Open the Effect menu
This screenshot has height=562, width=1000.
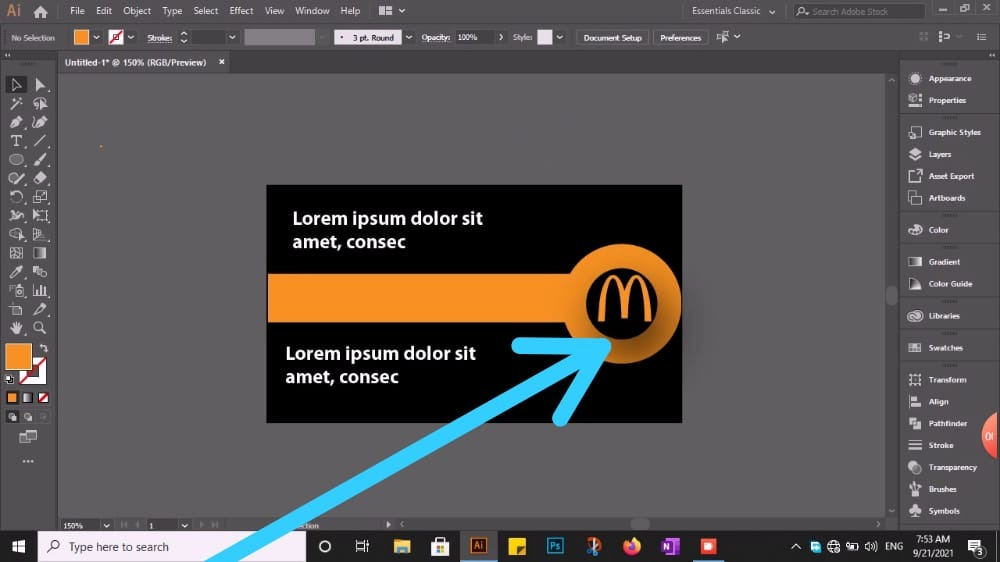click(241, 11)
